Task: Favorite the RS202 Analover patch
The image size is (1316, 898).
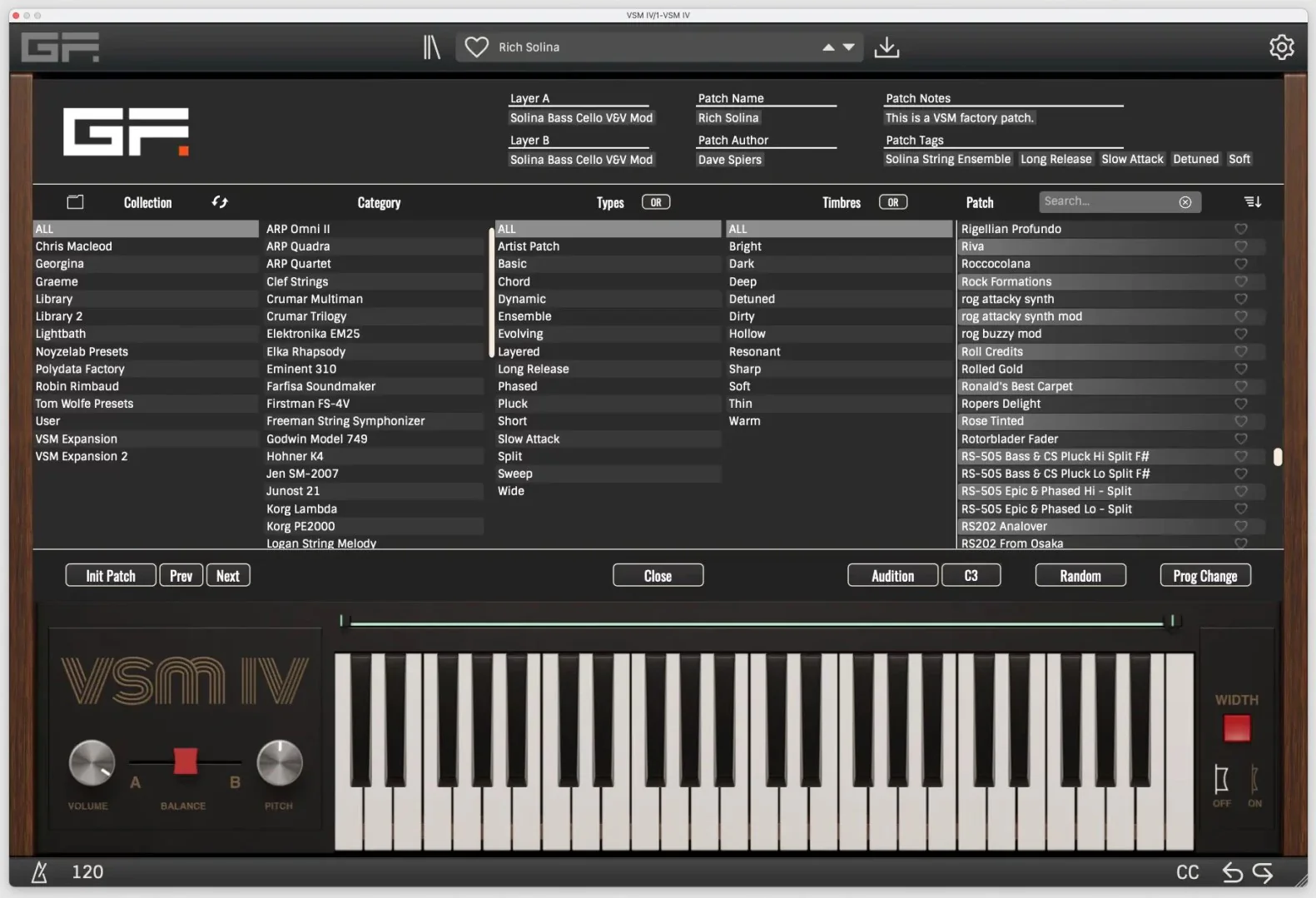Action: pyautogui.click(x=1240, y=526)
